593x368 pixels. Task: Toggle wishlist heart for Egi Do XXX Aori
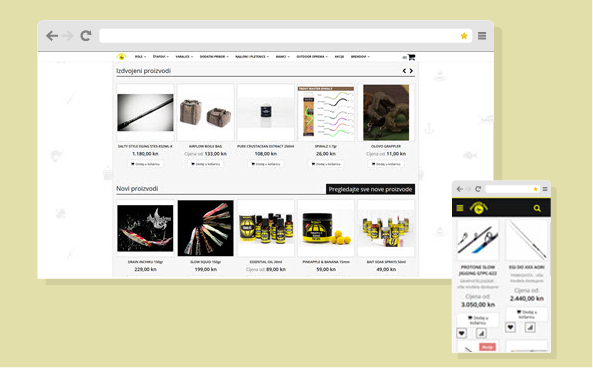(x=510, y=327)
